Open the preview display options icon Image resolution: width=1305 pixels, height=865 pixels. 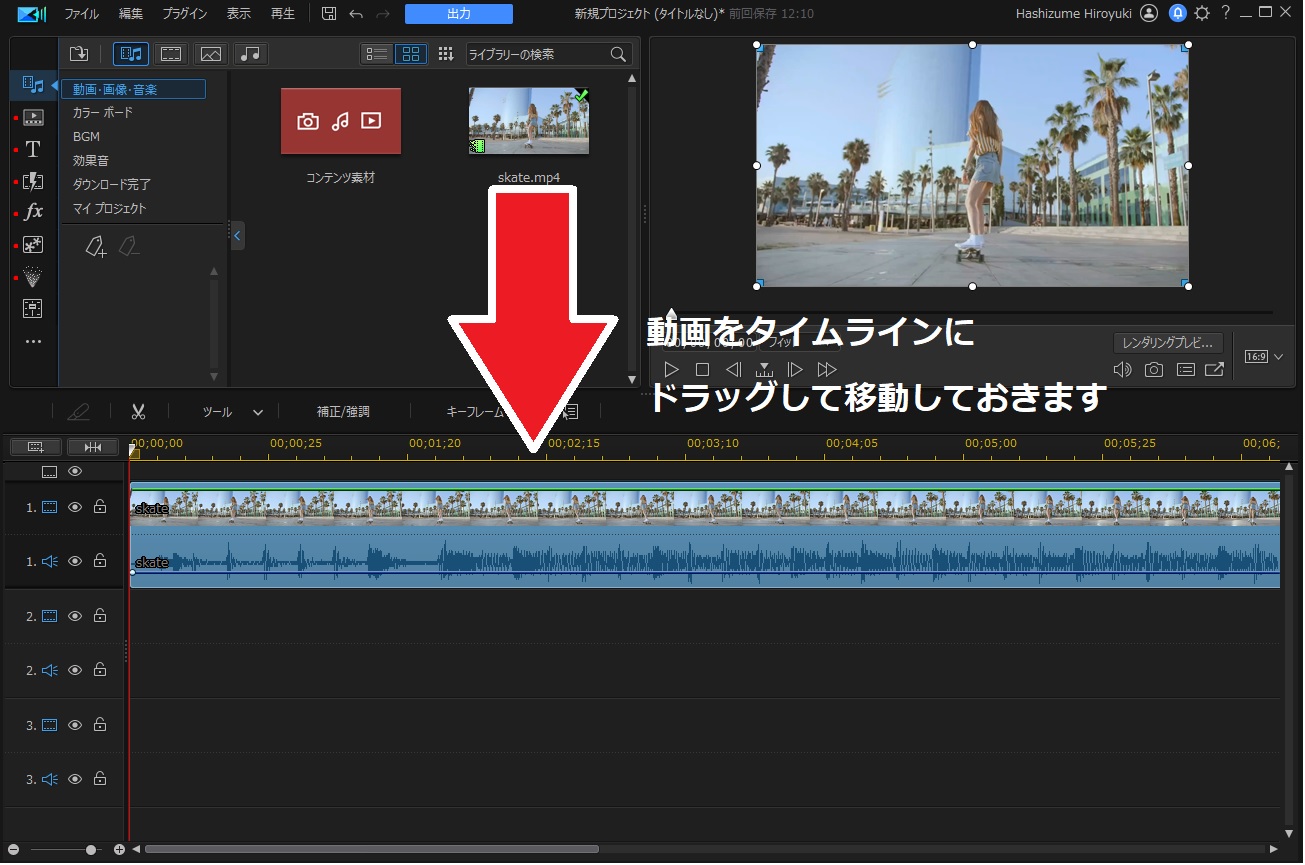tap(1185, 370)
